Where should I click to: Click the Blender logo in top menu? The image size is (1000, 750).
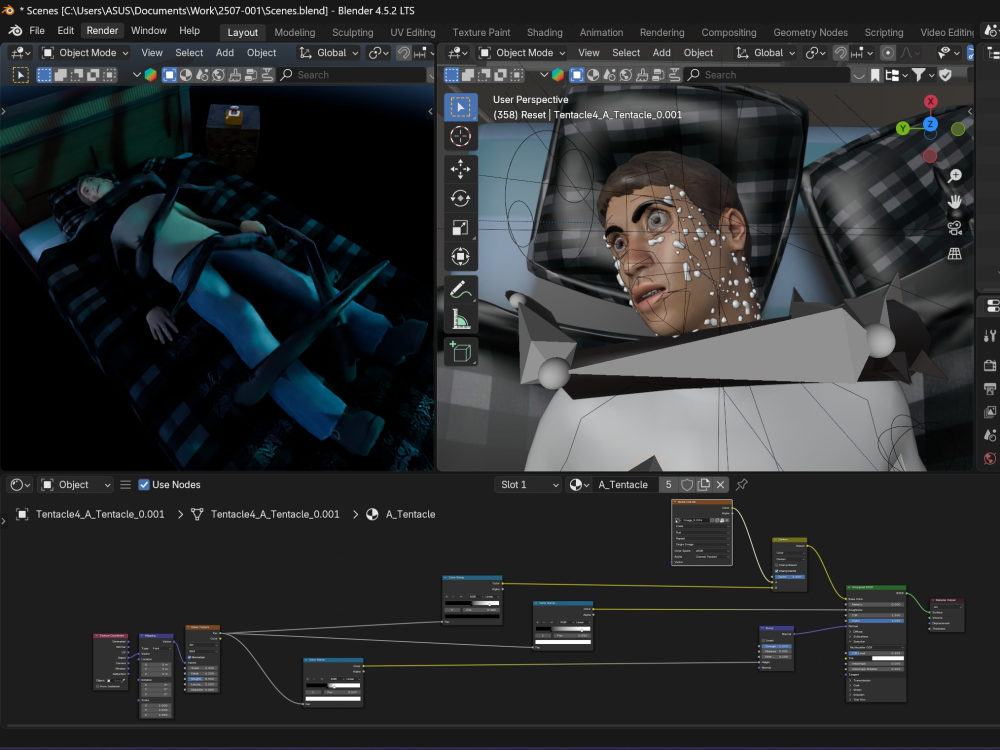15,31
